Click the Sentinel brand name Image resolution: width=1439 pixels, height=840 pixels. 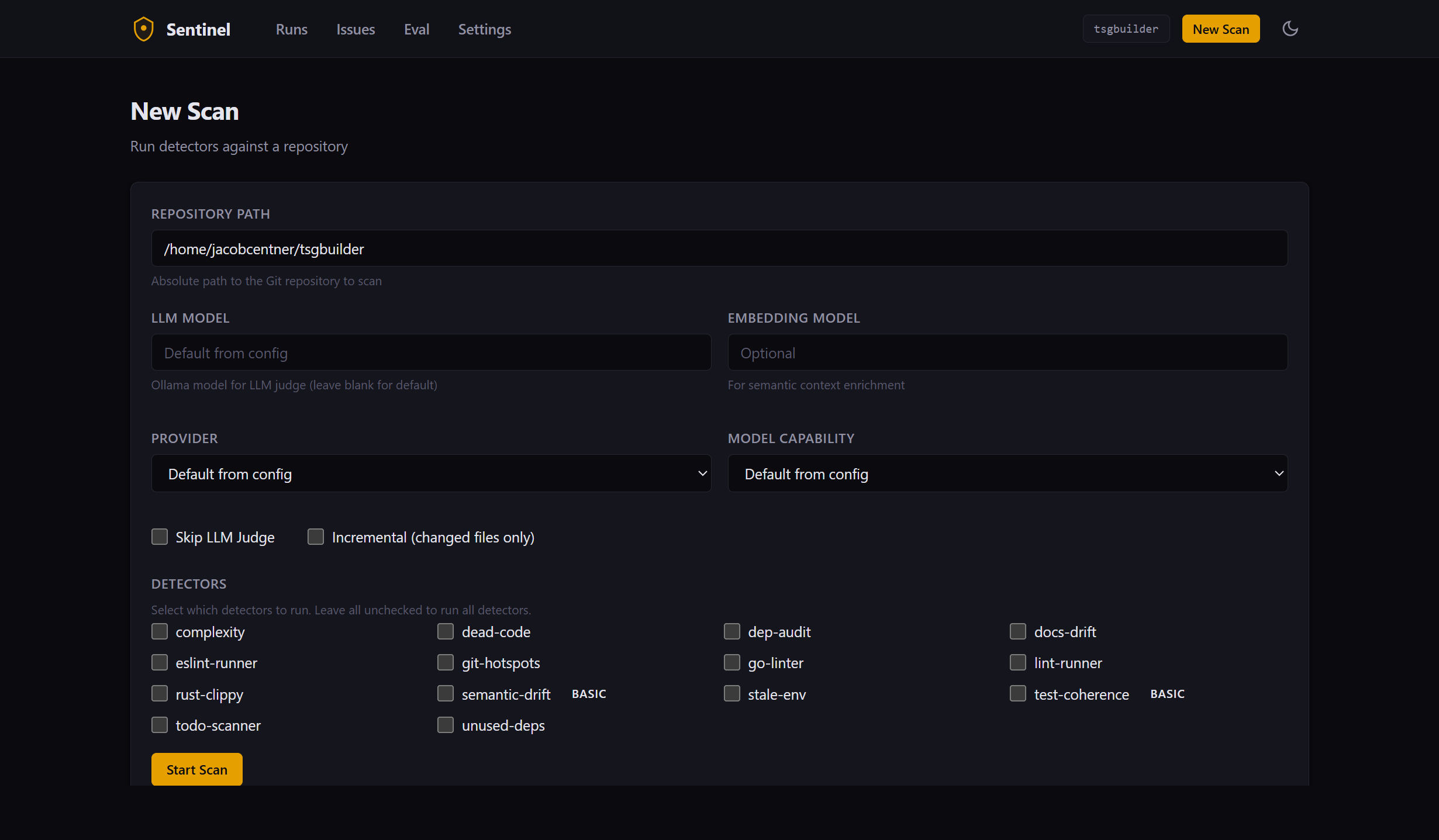coord(198,29)
